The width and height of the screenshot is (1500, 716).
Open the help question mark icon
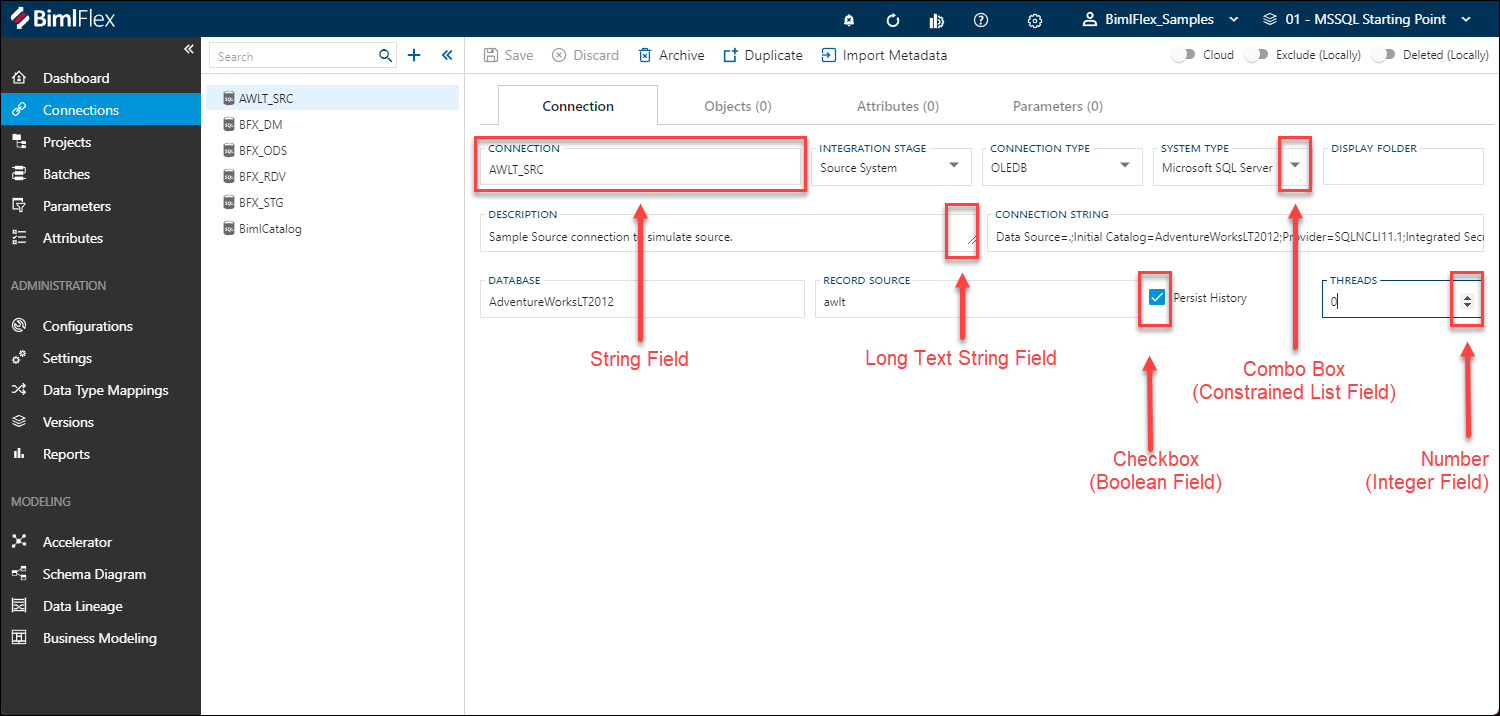click(x=981, y=20)
